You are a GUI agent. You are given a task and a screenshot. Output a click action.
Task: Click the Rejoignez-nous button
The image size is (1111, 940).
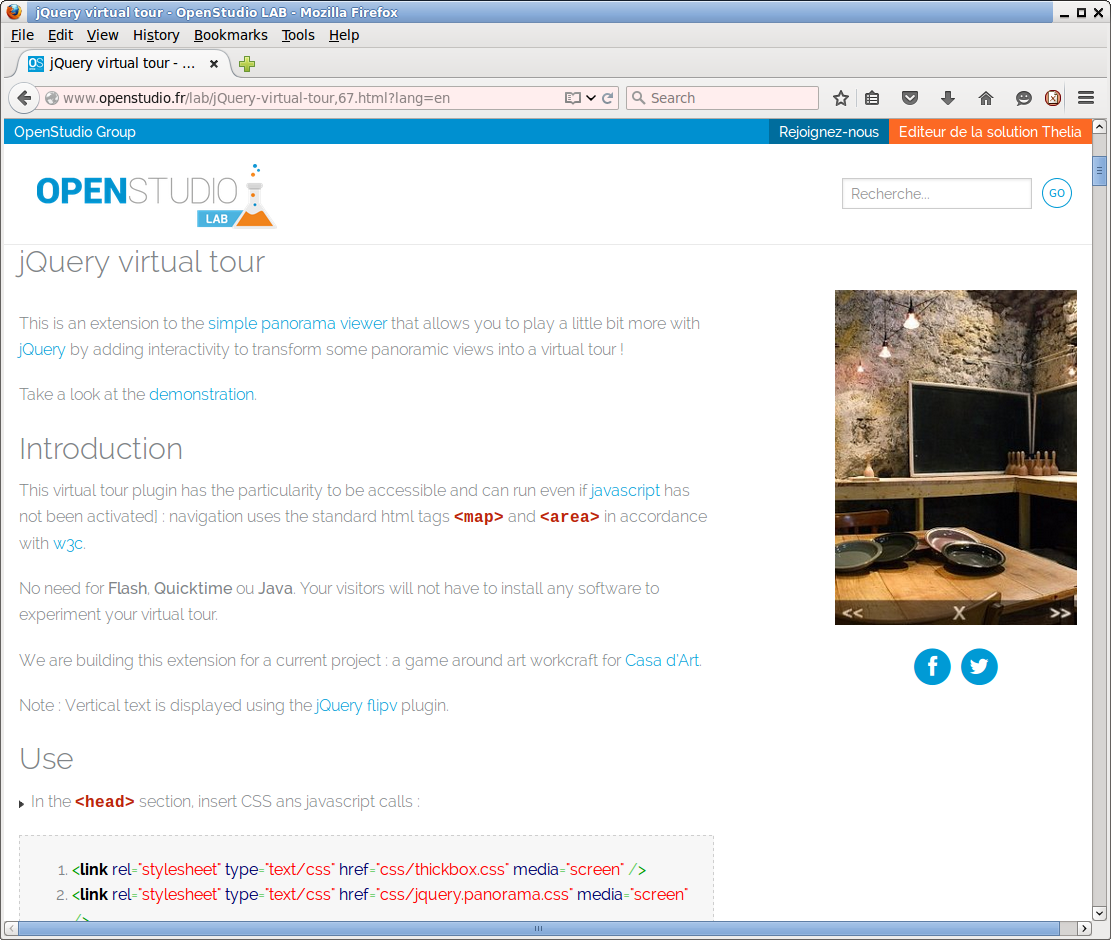pyautogui.click(x=828, y=132)
